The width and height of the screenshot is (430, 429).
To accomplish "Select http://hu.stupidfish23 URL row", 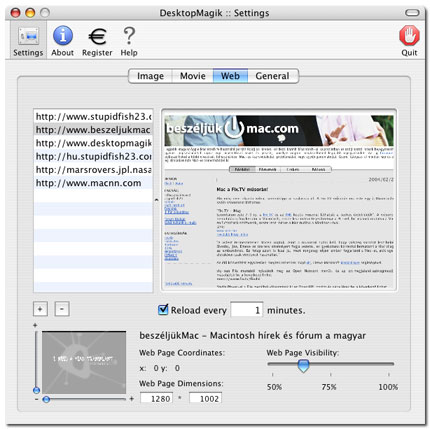I will pyautogui.click(x=93, y=156).
